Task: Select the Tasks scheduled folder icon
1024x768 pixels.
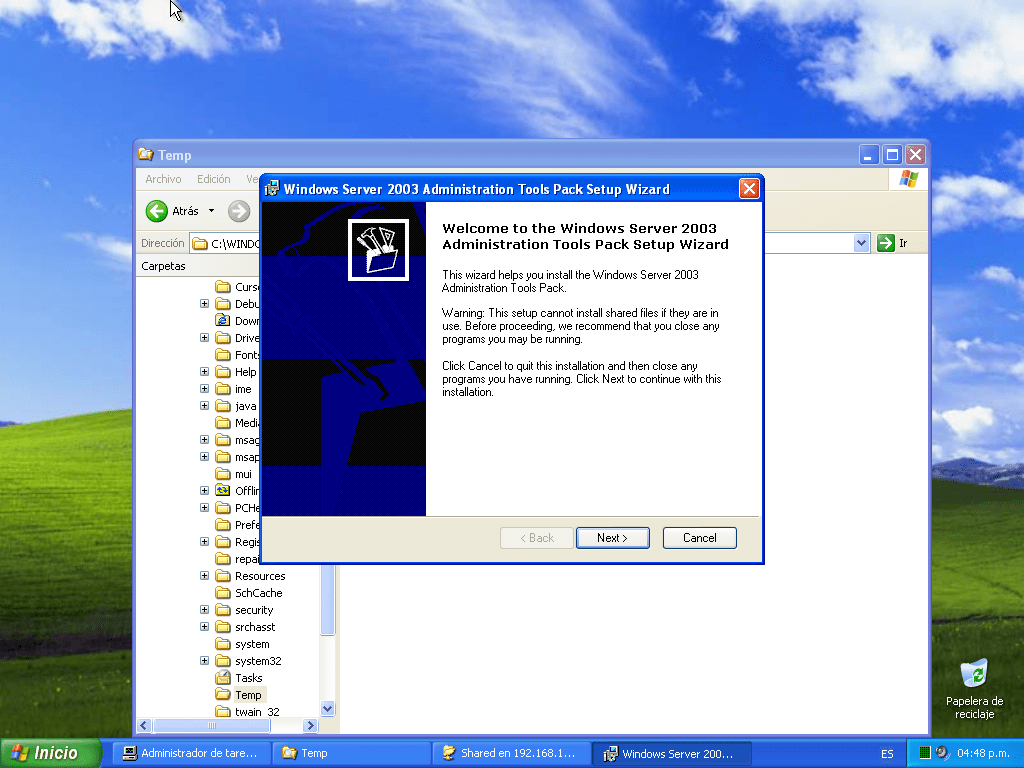Action: (x=223, y=678)
